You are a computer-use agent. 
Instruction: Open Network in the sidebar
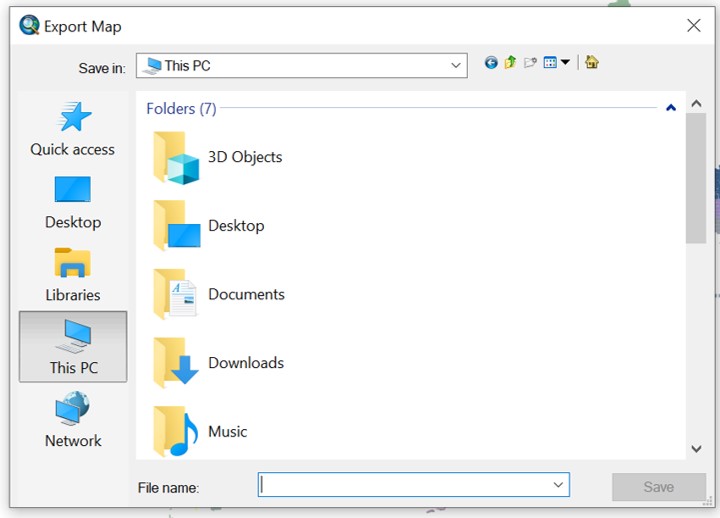73,419
